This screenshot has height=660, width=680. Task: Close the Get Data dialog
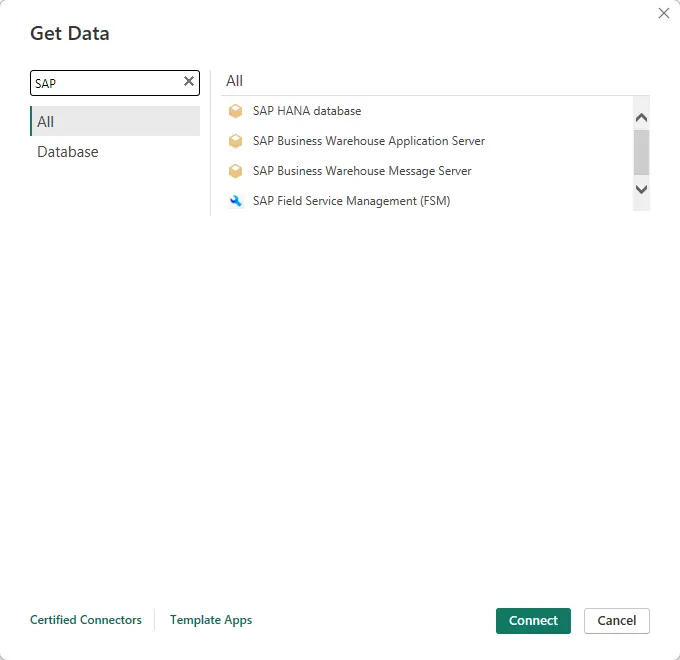coord(664,13)
